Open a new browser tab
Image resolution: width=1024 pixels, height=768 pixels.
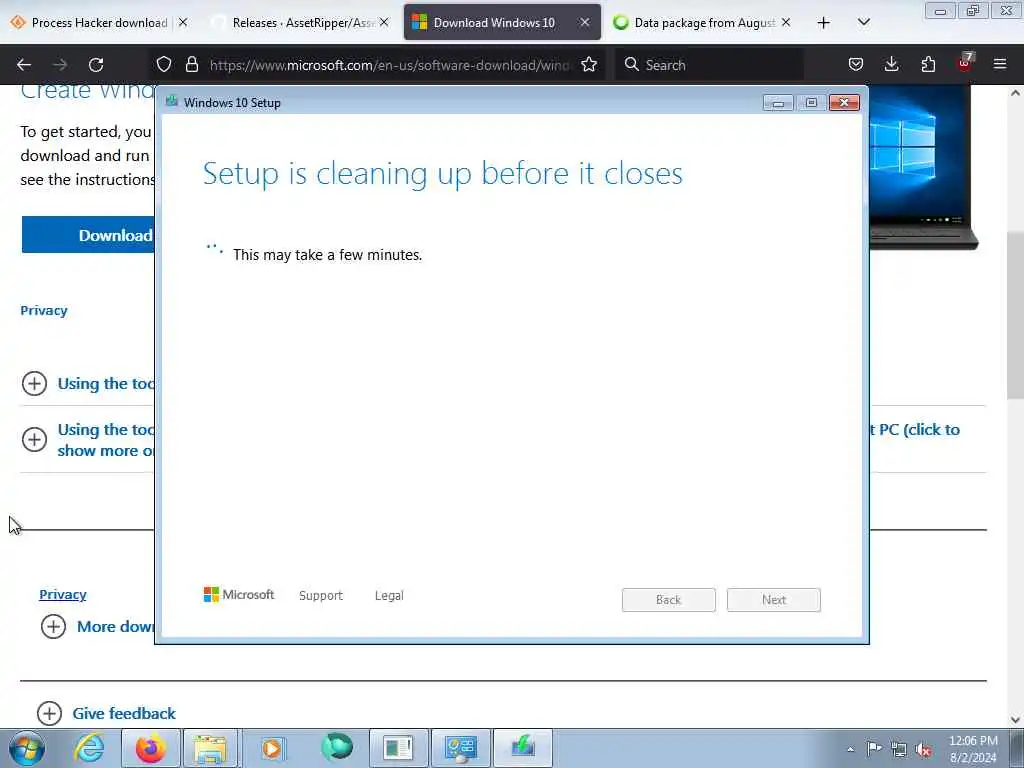click(x=824, y=23)
